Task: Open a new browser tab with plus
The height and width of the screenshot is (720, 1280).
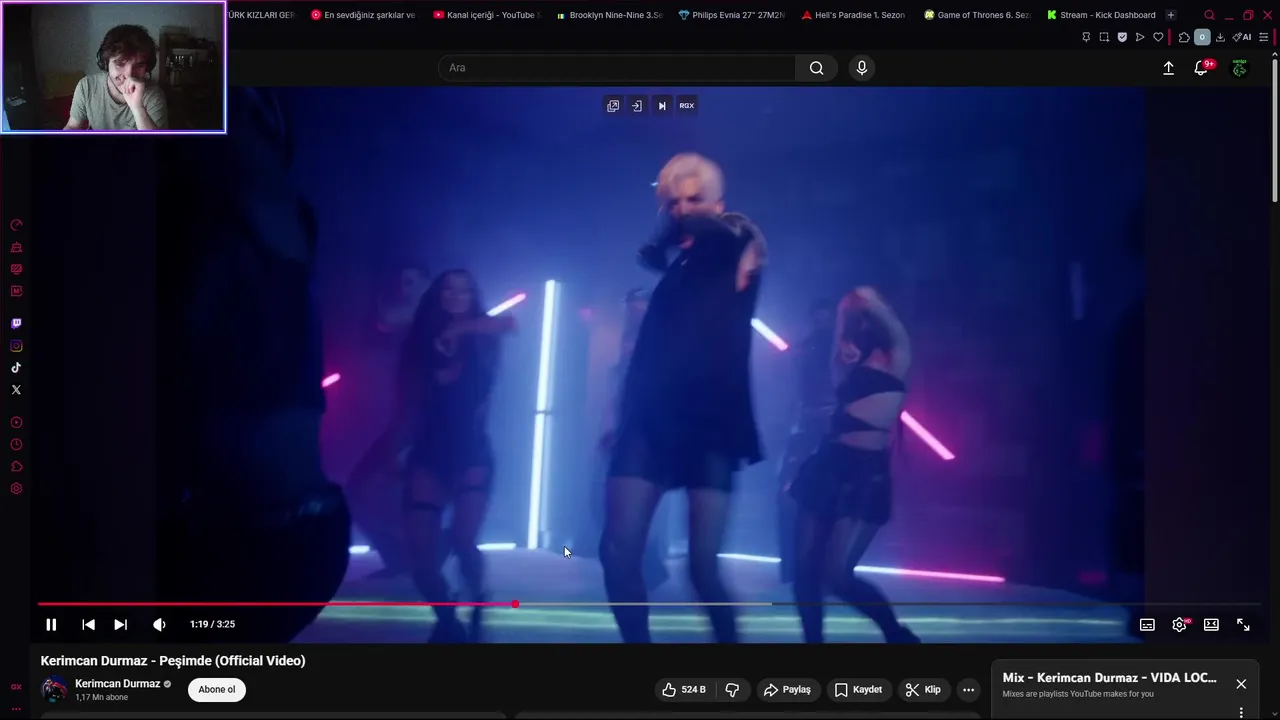Action: tap(1171, 15)
